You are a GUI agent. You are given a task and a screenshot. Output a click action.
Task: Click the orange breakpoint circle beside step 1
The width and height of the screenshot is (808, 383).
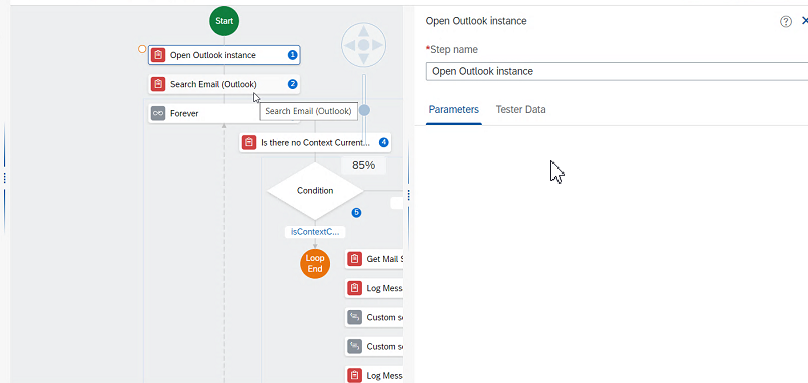pos(142,49)
